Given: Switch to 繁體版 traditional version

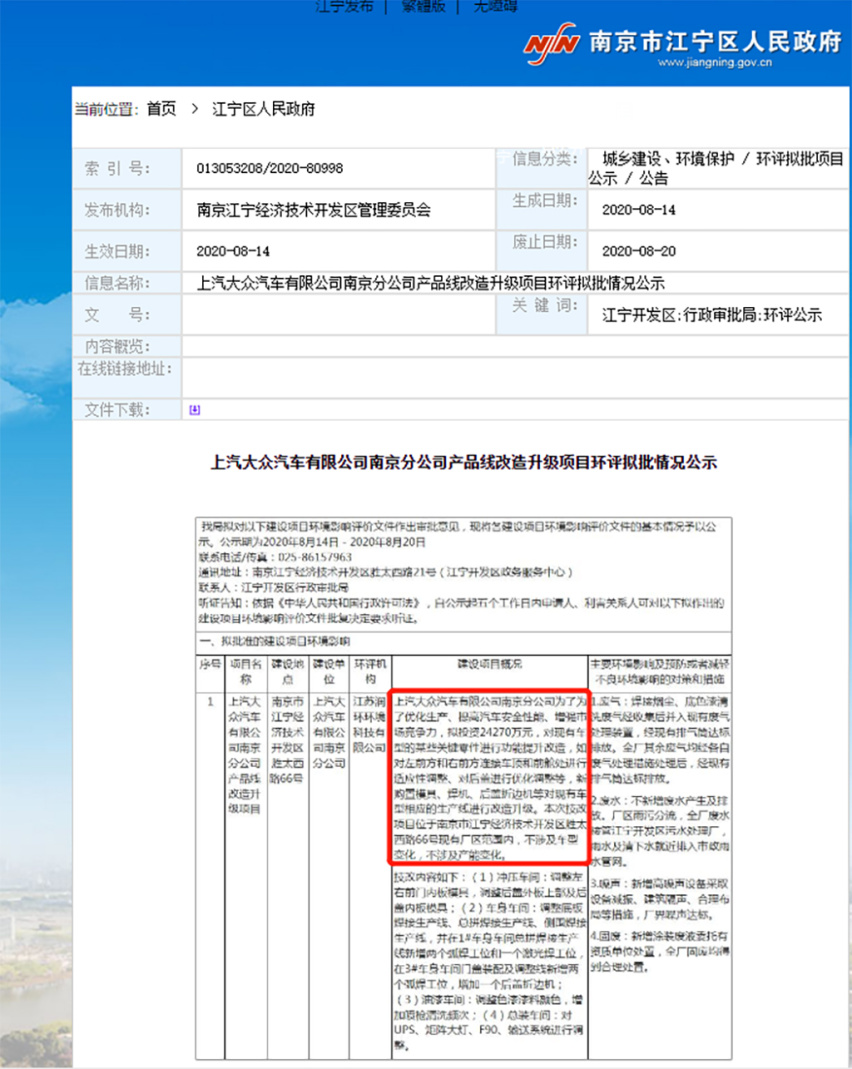Looking at the screenshot, I should point(423,6).
